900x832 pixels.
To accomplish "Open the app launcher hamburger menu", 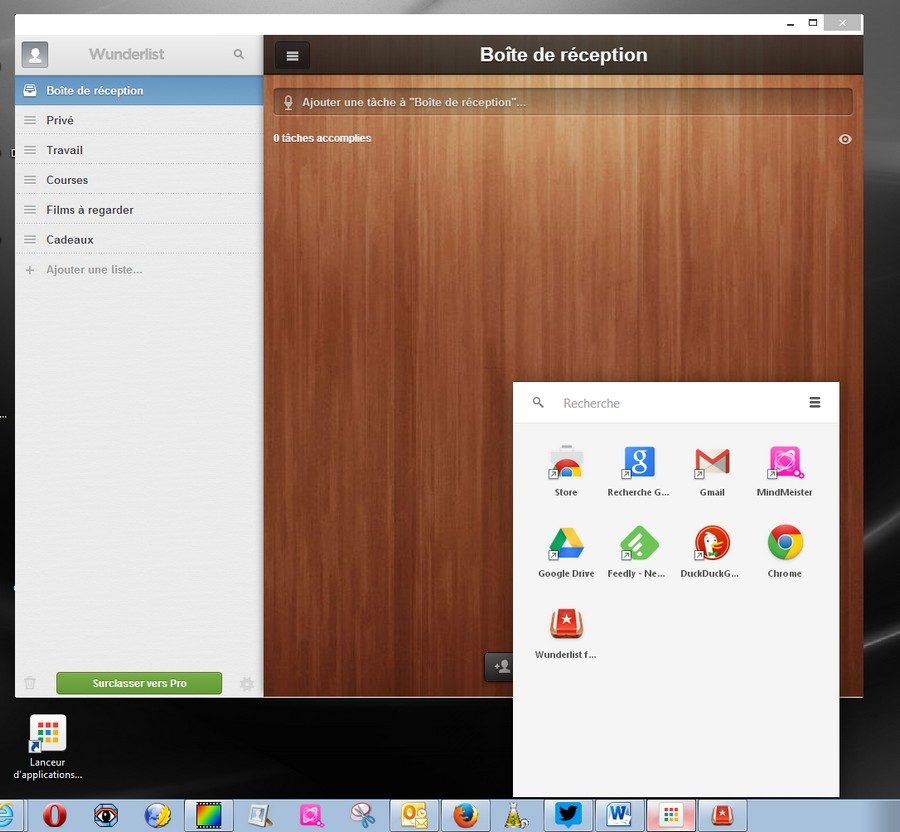I will coord(815,403).
